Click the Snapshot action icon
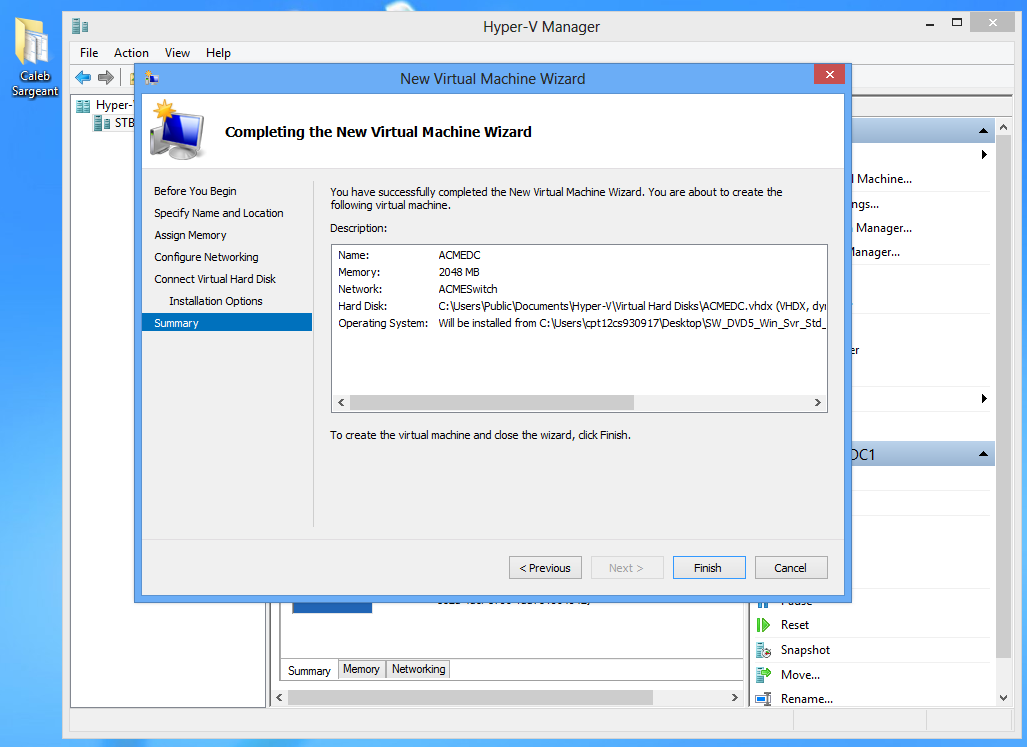 point(763,650)
